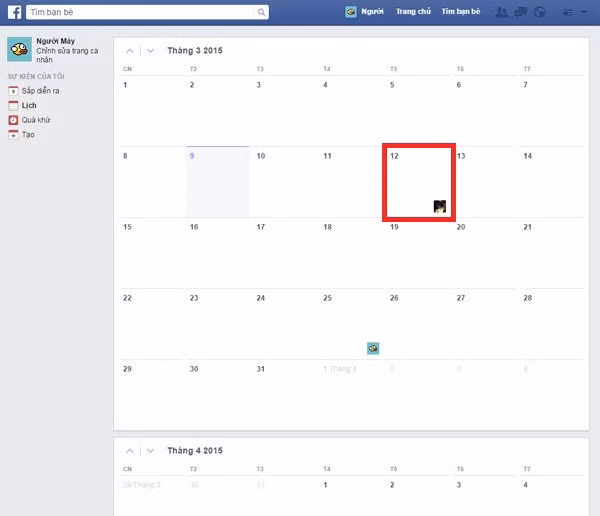The height and width of the screenshot is (516, 600).
Task: Open Quá khứ past events
Action: tap(36, 120)
